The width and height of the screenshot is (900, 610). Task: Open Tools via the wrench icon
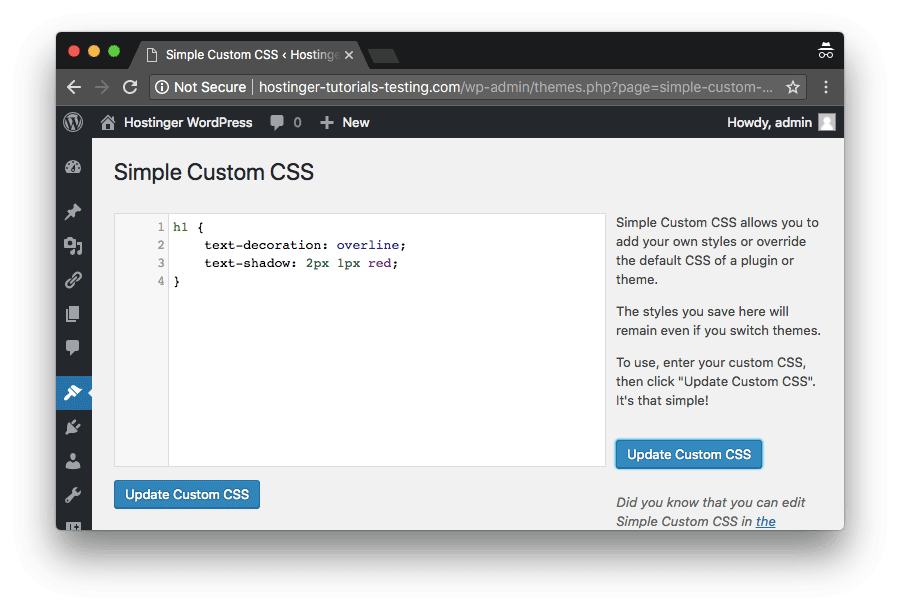tap(73, 494)
